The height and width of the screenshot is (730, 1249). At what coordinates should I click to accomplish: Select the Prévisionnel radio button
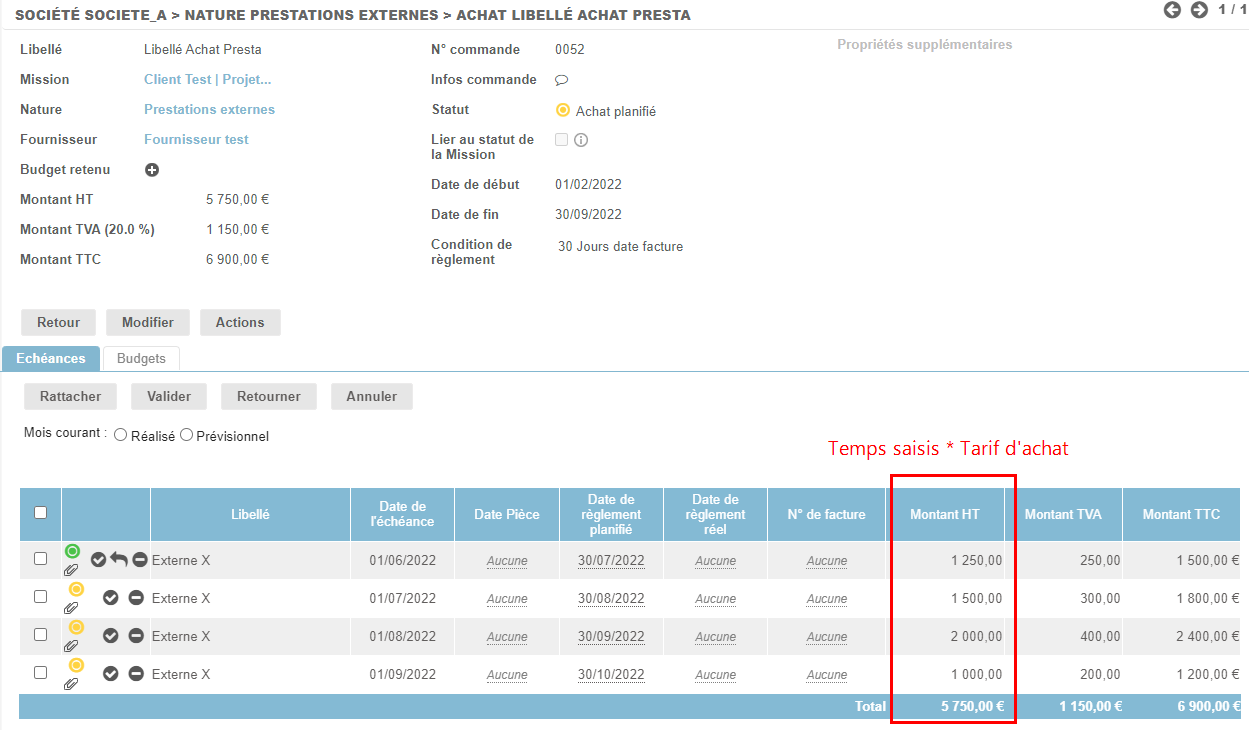tap(186, 436)
